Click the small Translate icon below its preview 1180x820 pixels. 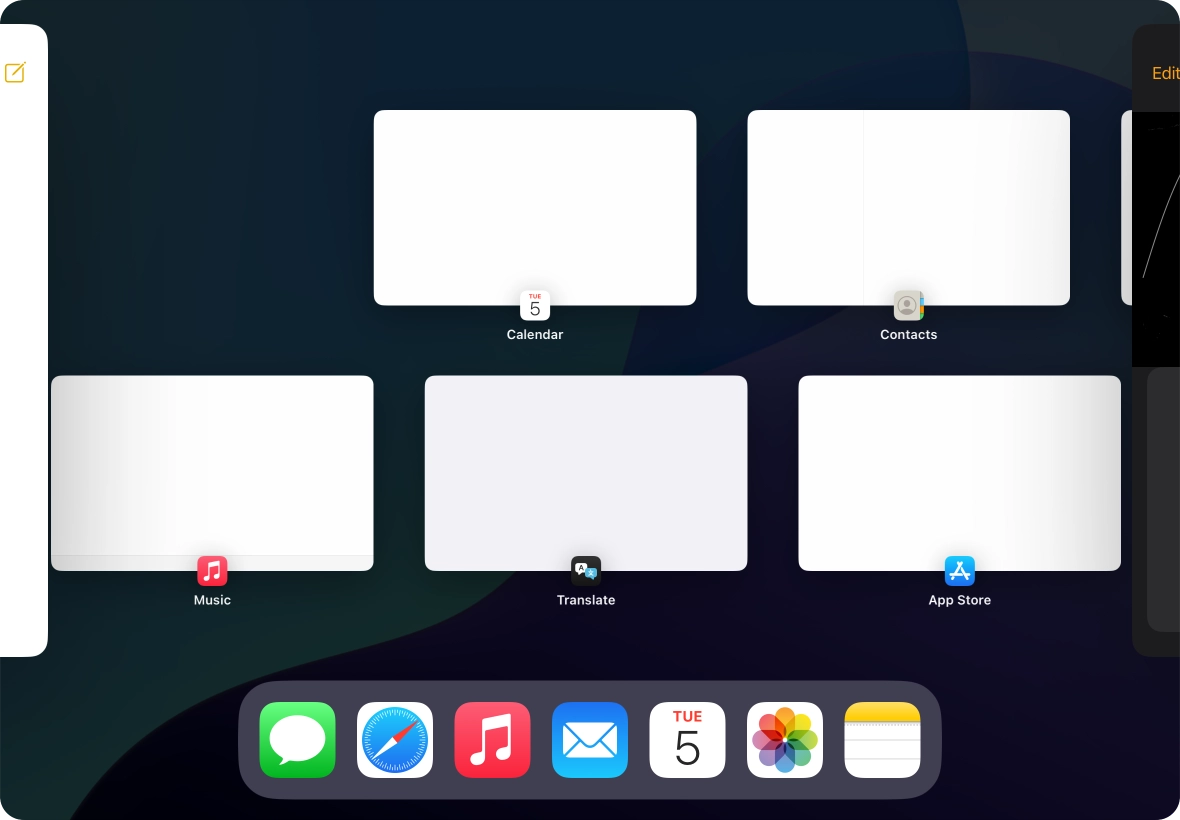586,571
